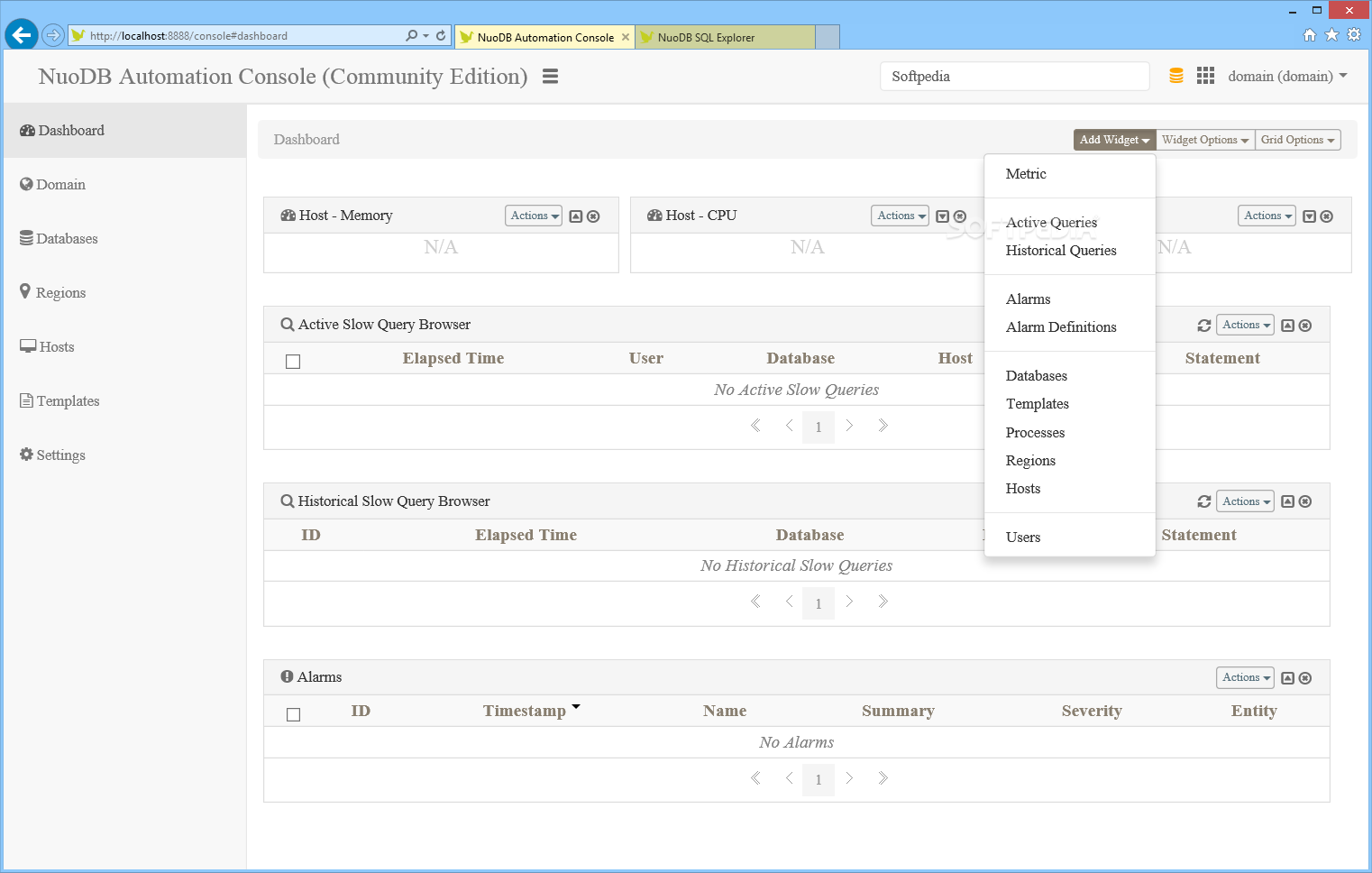Remove the Historical Slow Query Browser widget

(1305, 501)
